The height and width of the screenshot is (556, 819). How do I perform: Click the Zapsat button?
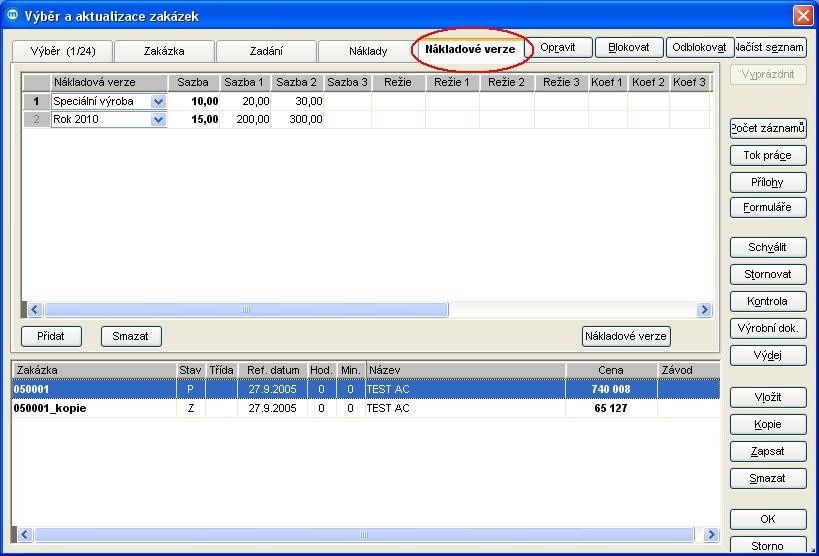[768, 451]
